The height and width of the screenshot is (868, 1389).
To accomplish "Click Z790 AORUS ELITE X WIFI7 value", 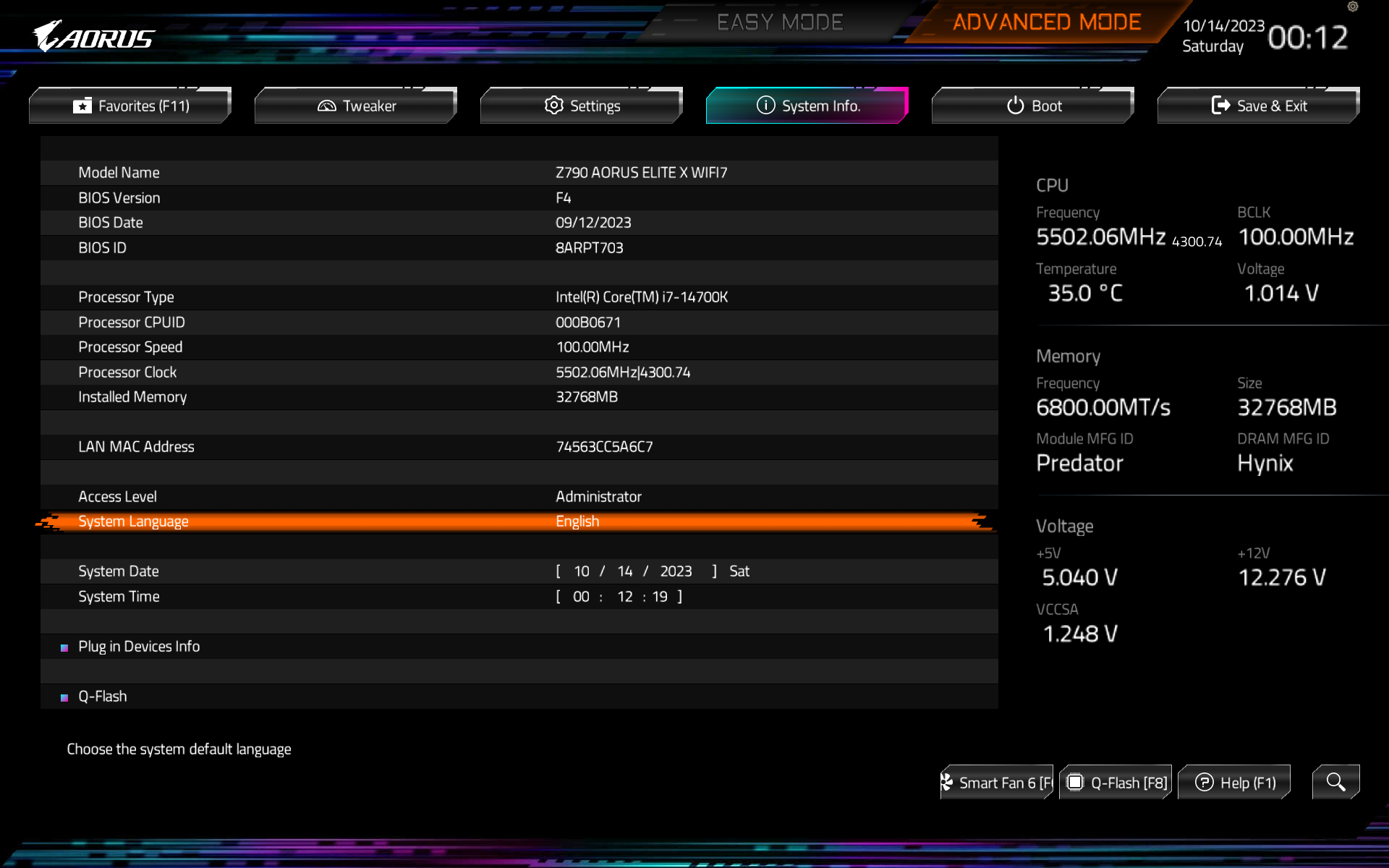I will (641, 173).
